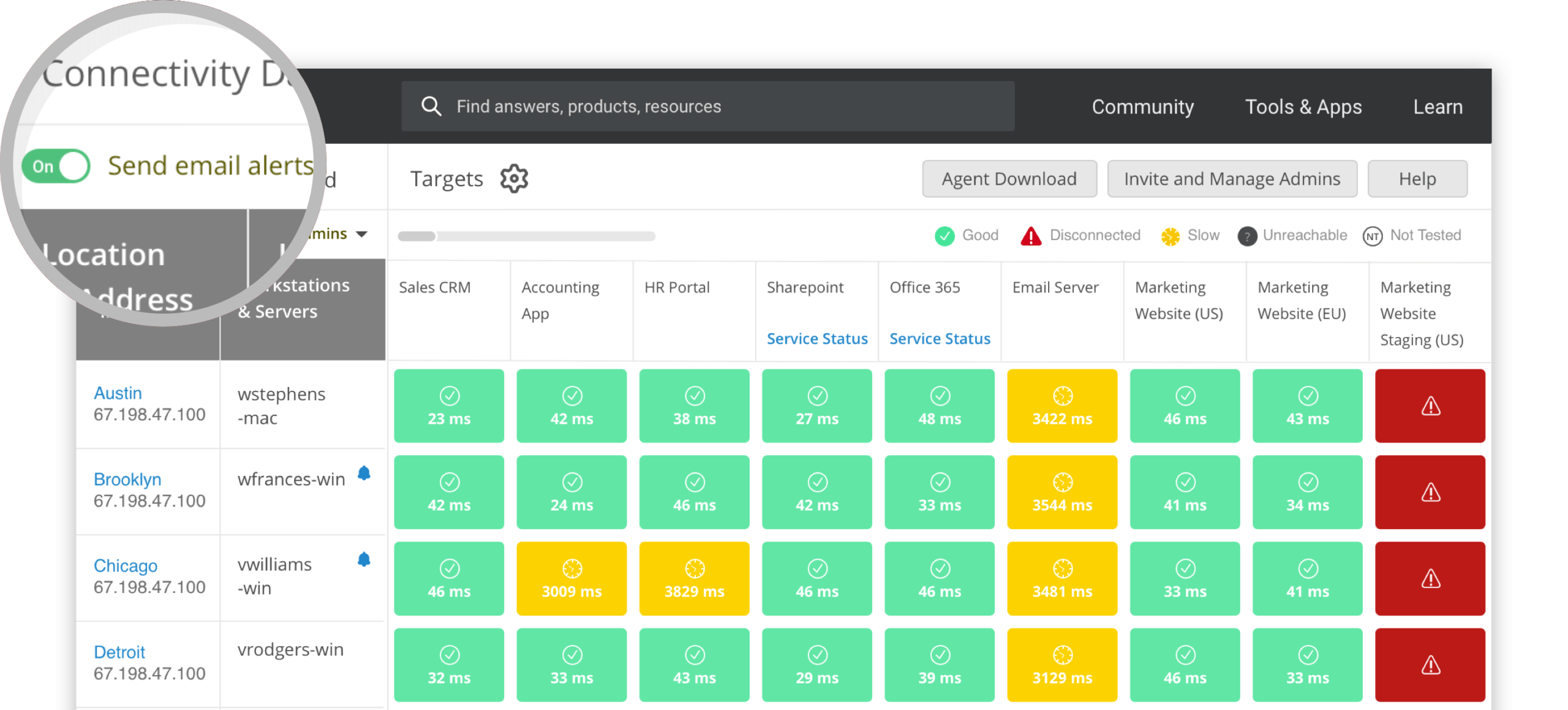Click the Good legend check icon
1568x710 pixels.
point(944,236)
